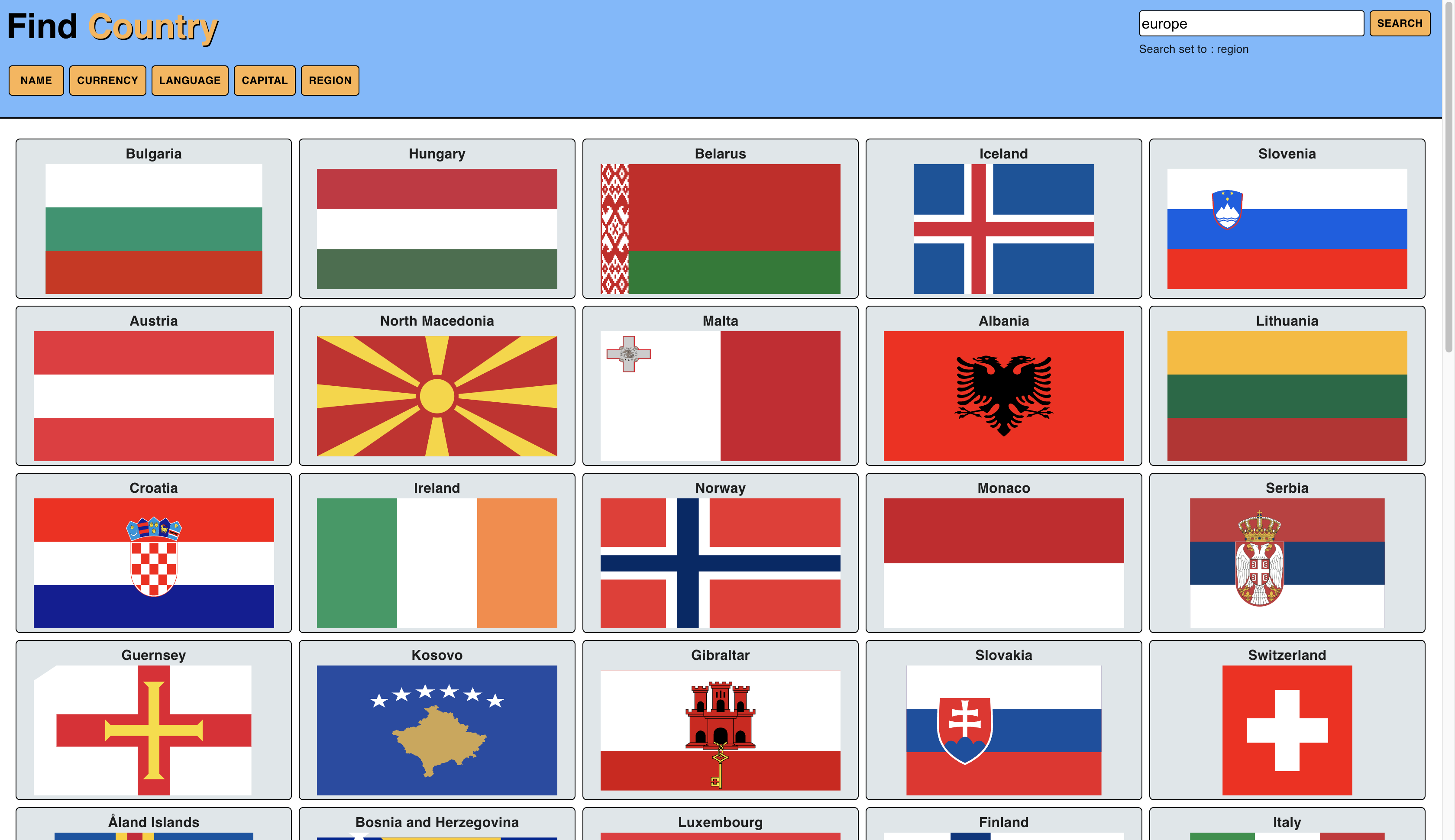The height and width of the screenshot is (840, 1455).
Task: Switch search mode to NAME
Action: point(36,80)
